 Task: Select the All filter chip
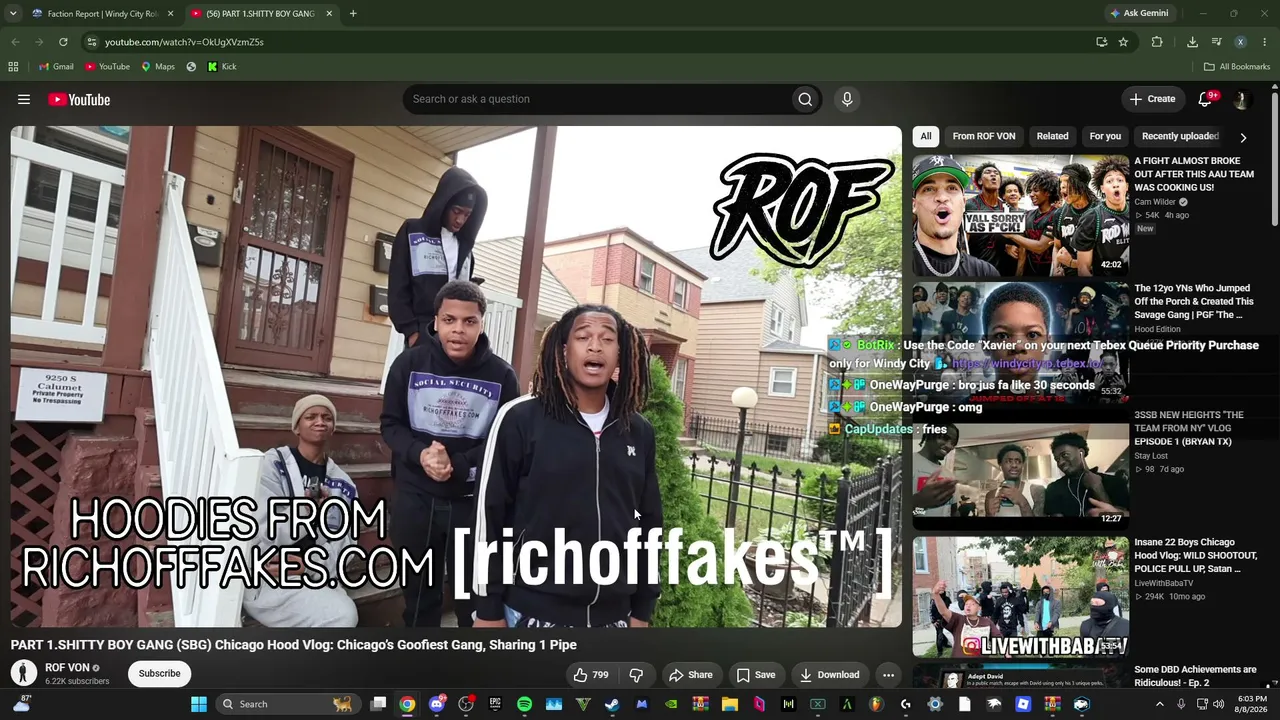click(926, 136)
